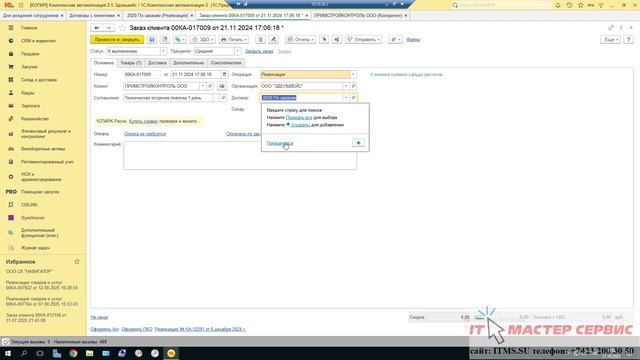Open client card icon beside Клиент field
This screenshot has height=360, width=640.
222,86
